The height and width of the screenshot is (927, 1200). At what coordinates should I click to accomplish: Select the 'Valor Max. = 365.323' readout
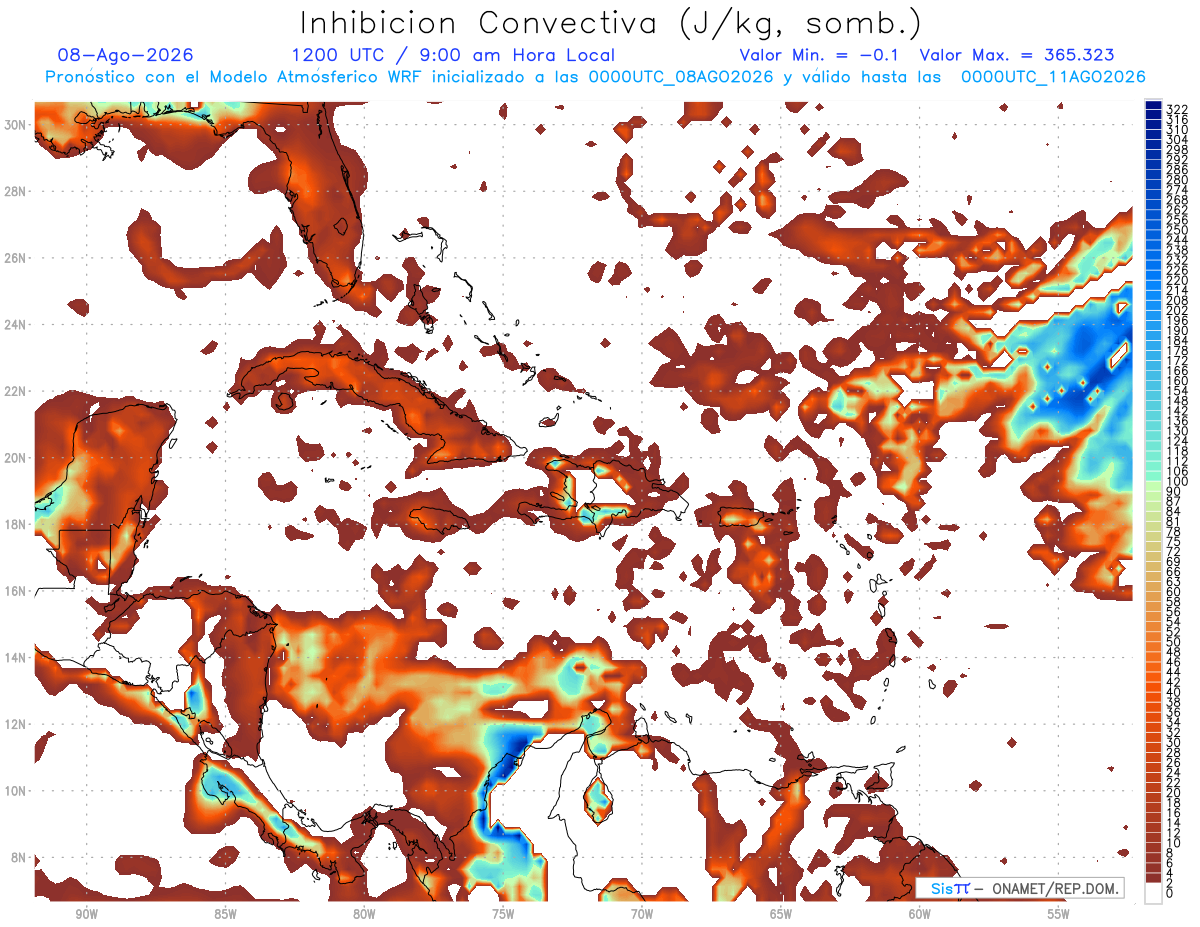pyautogui.click(x=1016, y=55)
